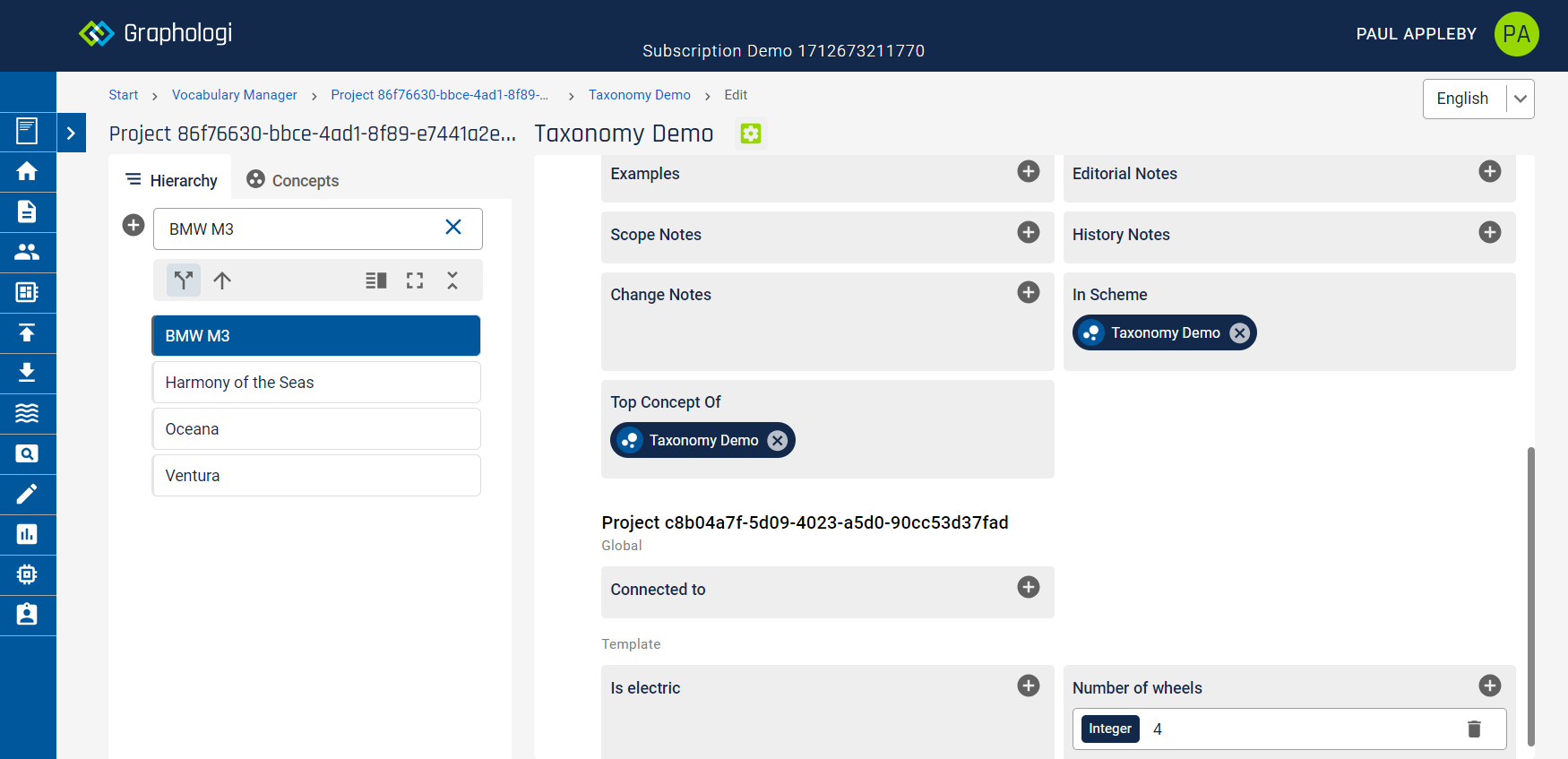The image size is (1568, 759).
Task: Click the green settings icon beside Taxonomy Demo title
Action: (751, 134)
